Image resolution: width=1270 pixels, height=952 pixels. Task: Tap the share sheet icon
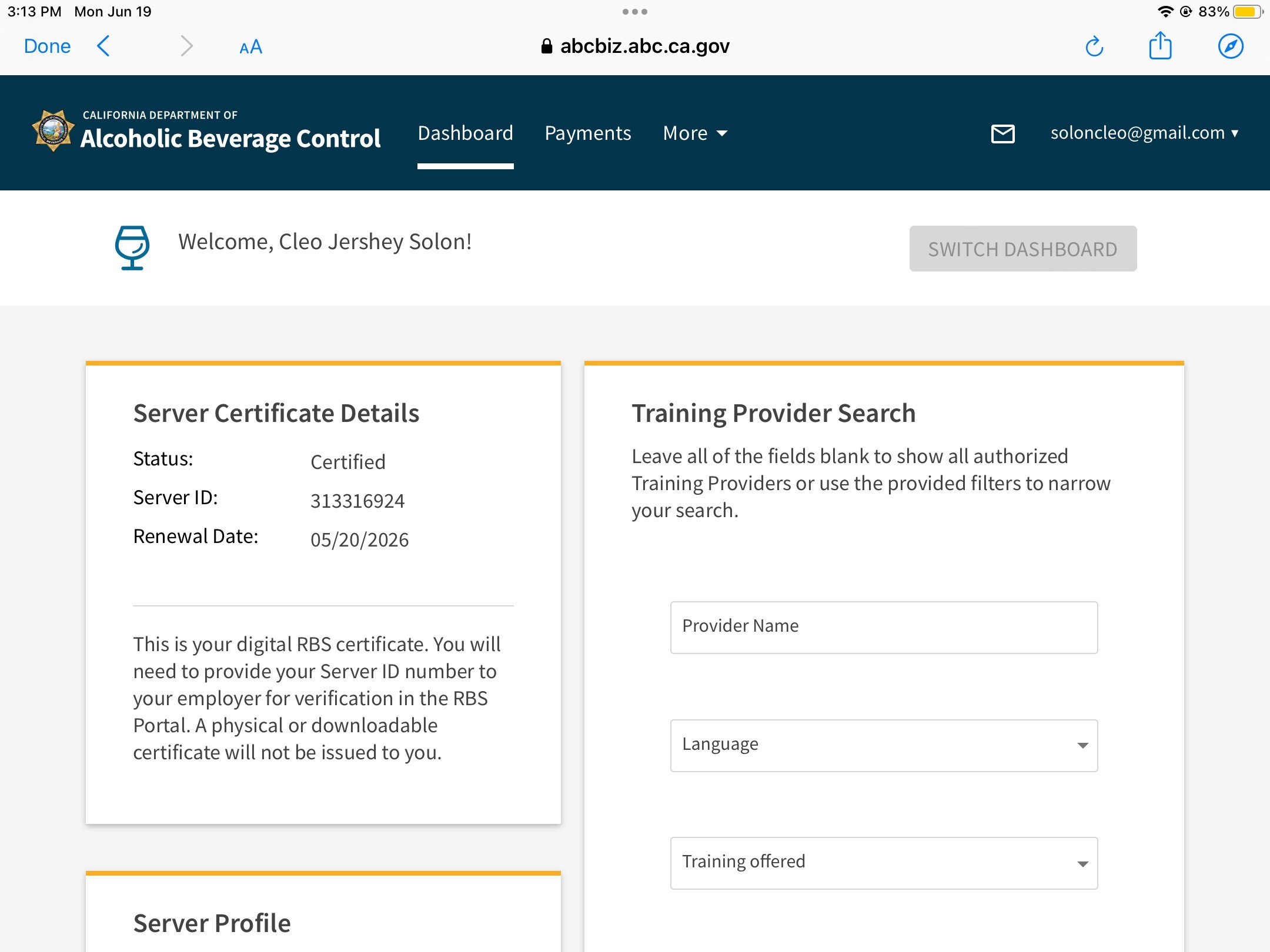pos(1160,46)
